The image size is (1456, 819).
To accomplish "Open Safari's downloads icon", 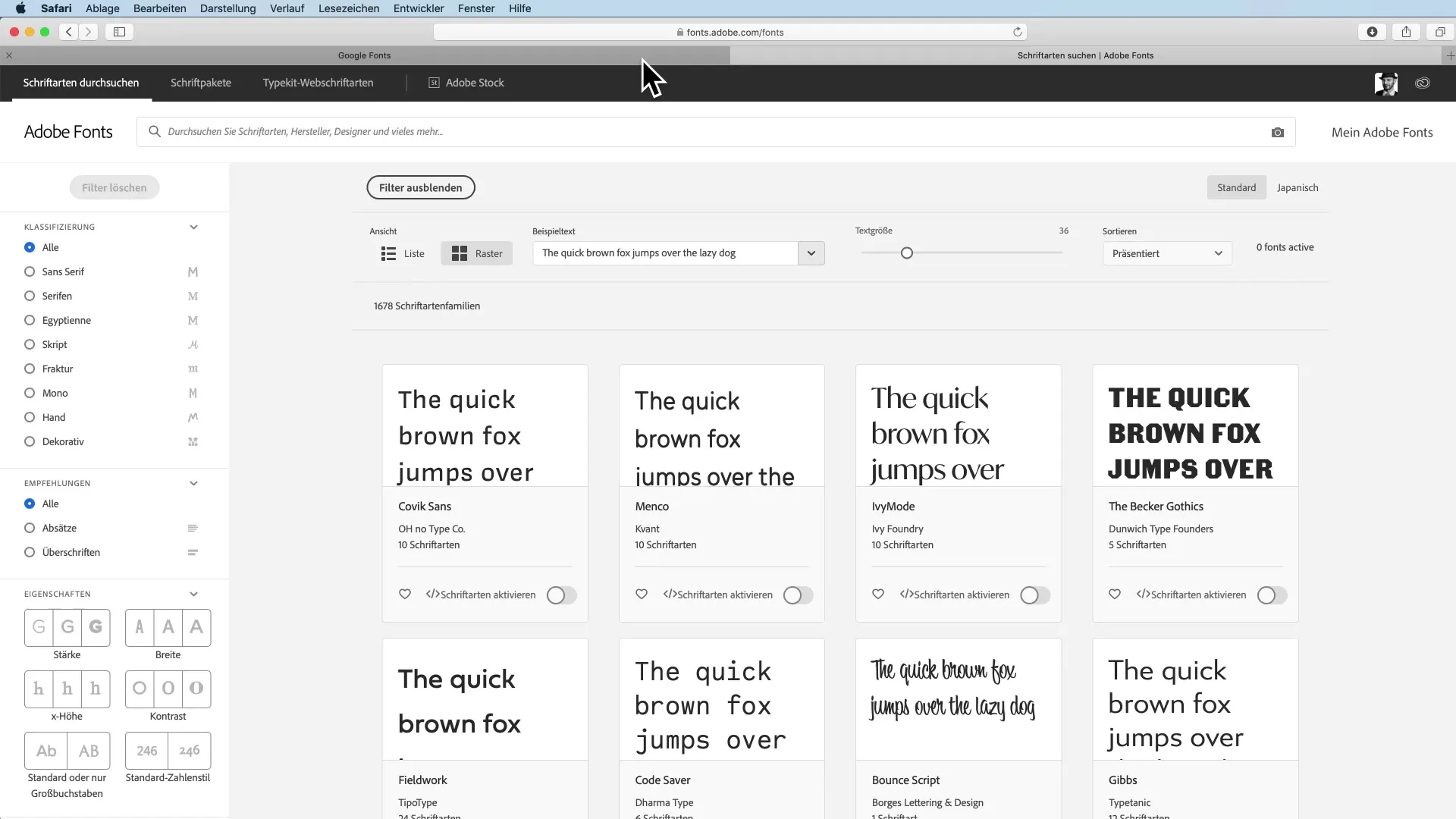I will (1372, 32).
